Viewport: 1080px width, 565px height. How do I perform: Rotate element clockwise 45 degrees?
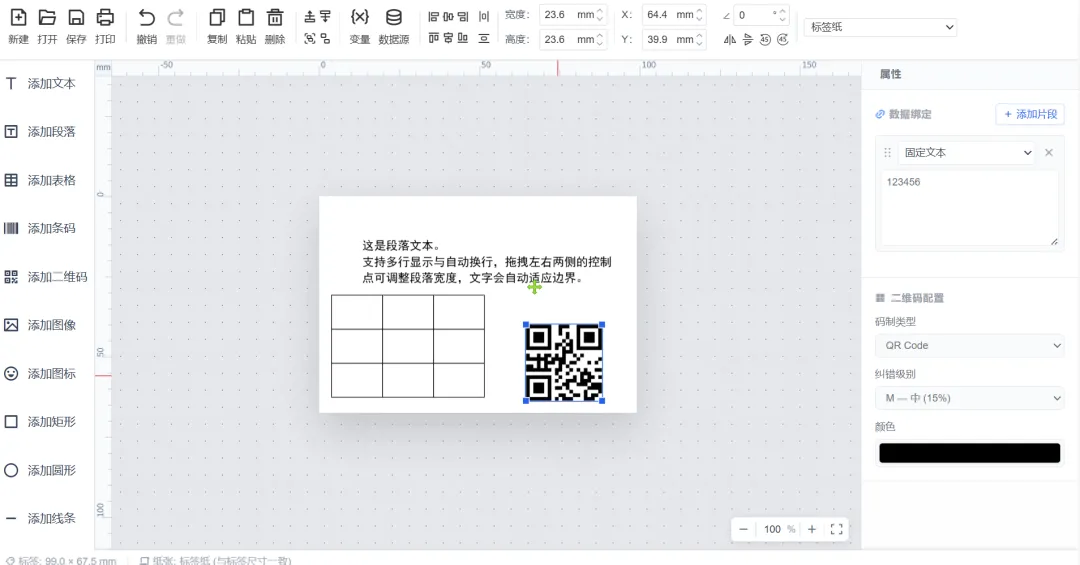coord(782,39)
